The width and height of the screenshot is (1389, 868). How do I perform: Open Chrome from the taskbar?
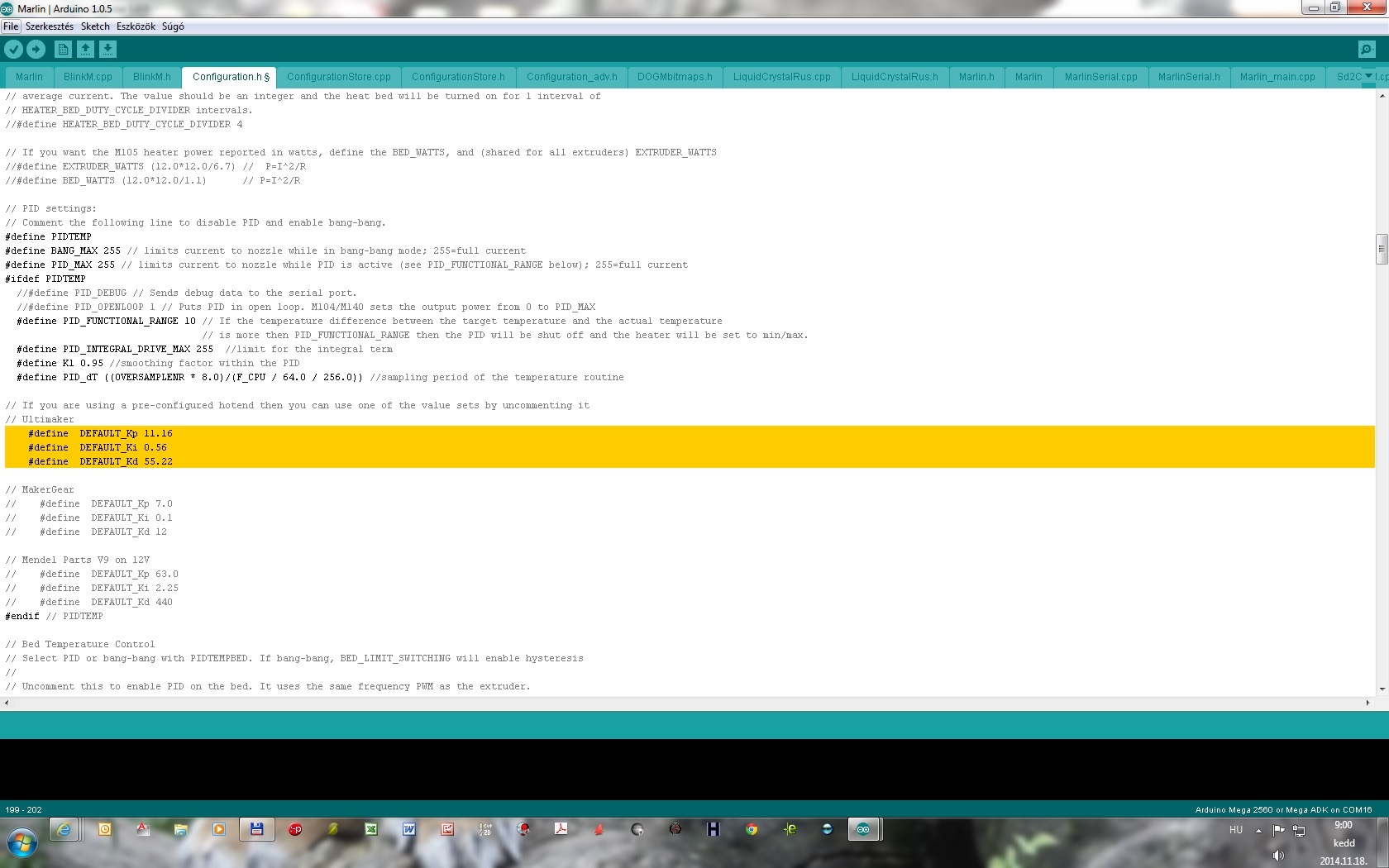click(x=751, y=829)
